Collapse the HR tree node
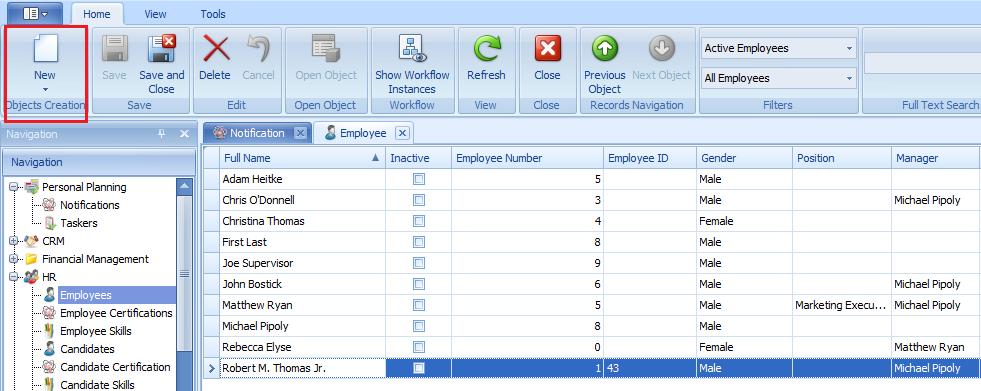This screenshot has width=981, height=391. point(13,277)
